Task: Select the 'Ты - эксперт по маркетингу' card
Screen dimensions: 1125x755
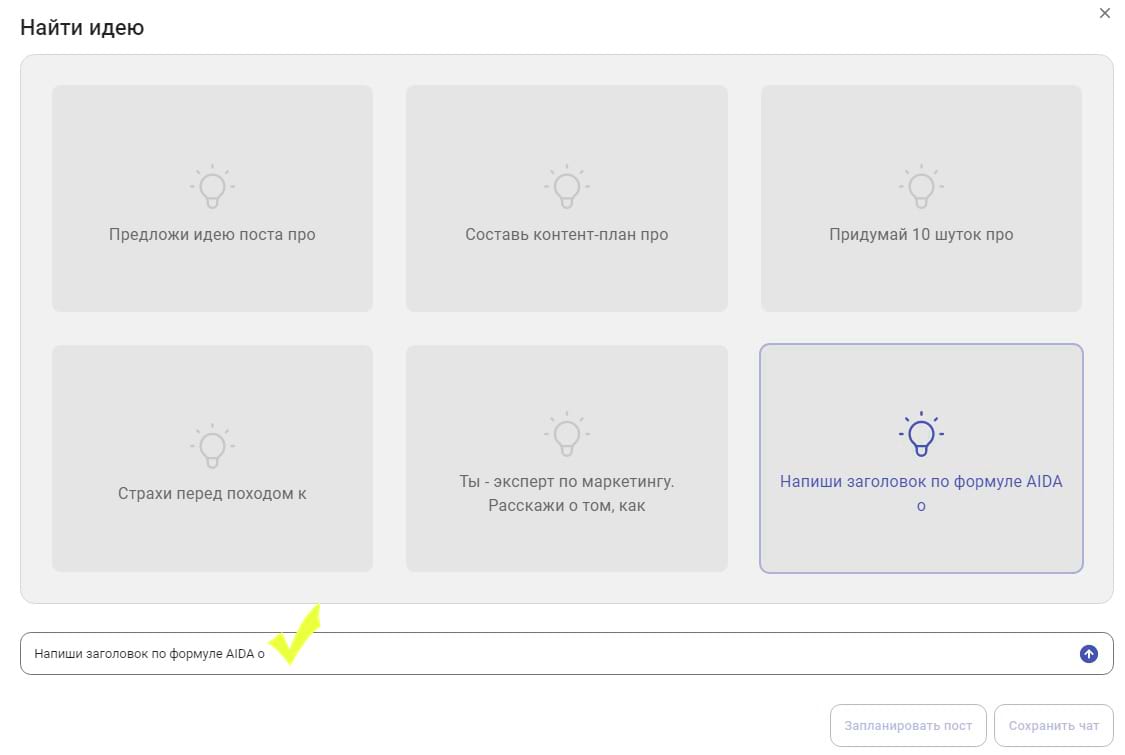Action: tap(567, 459)
